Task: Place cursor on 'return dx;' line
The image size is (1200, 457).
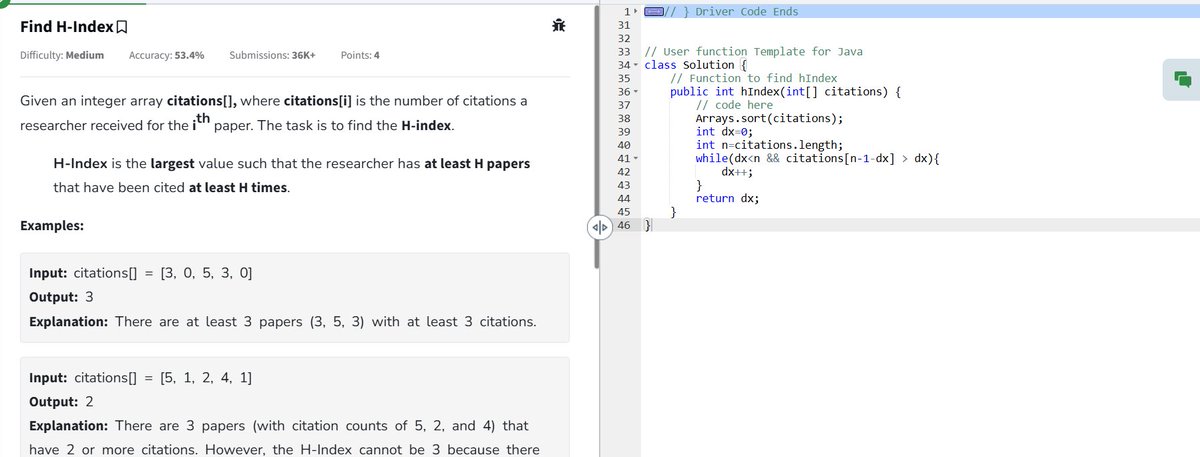Action: [x=727, y=198]
